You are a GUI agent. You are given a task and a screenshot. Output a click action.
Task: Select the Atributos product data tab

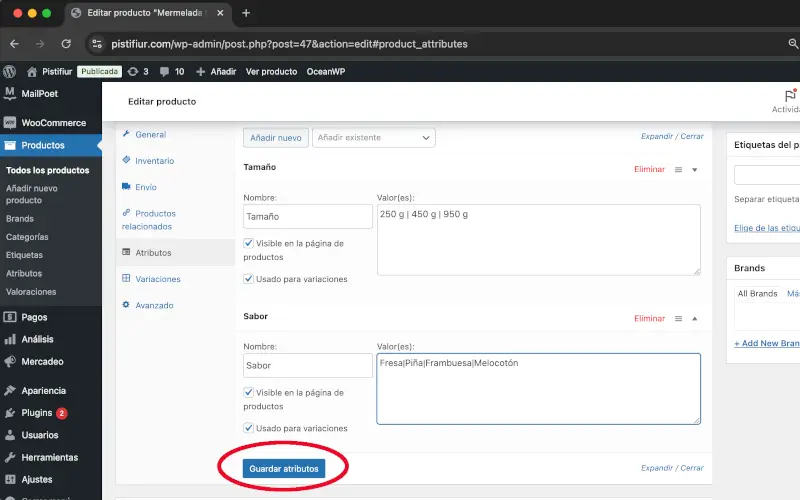(x=175, y=253)
